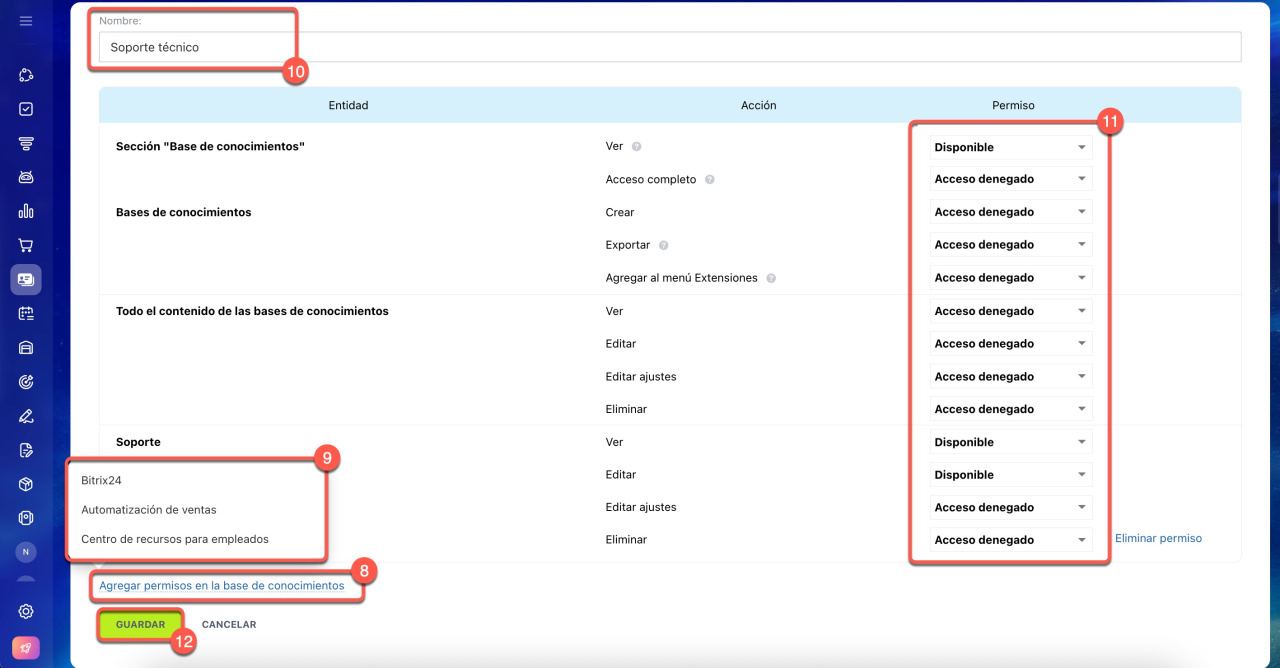This screenshot has height=668, width=1280.
Task: Open the robot-face icon in the sidebar
Action: click(x=26, y=177)
